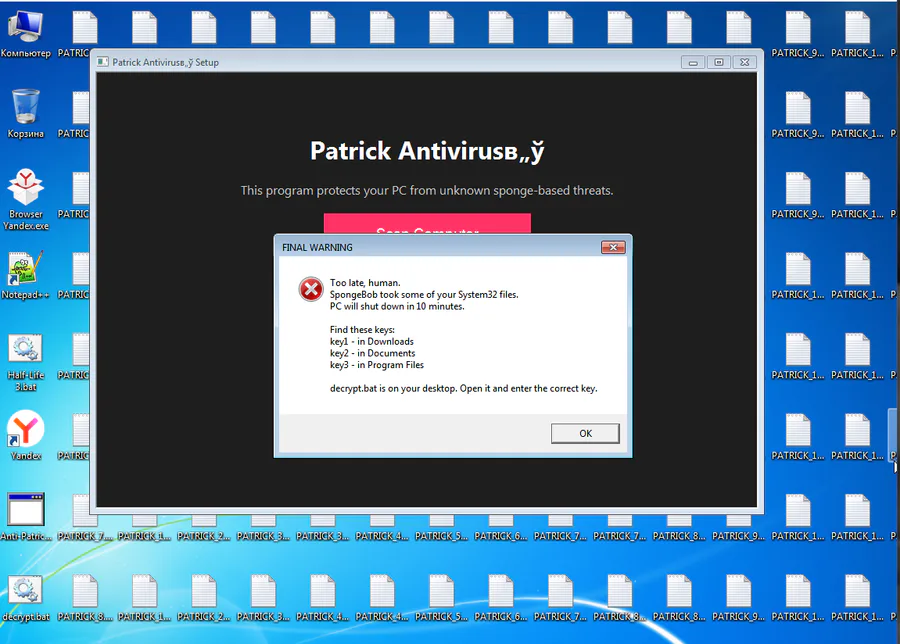Select the Компьютер desktop icon

coord(26,34)
